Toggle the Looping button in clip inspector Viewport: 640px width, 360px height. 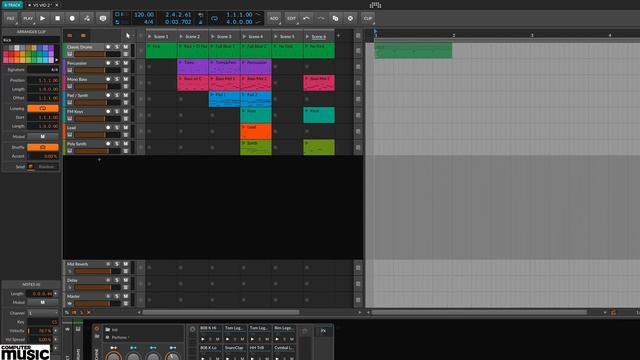click(43, 109)
